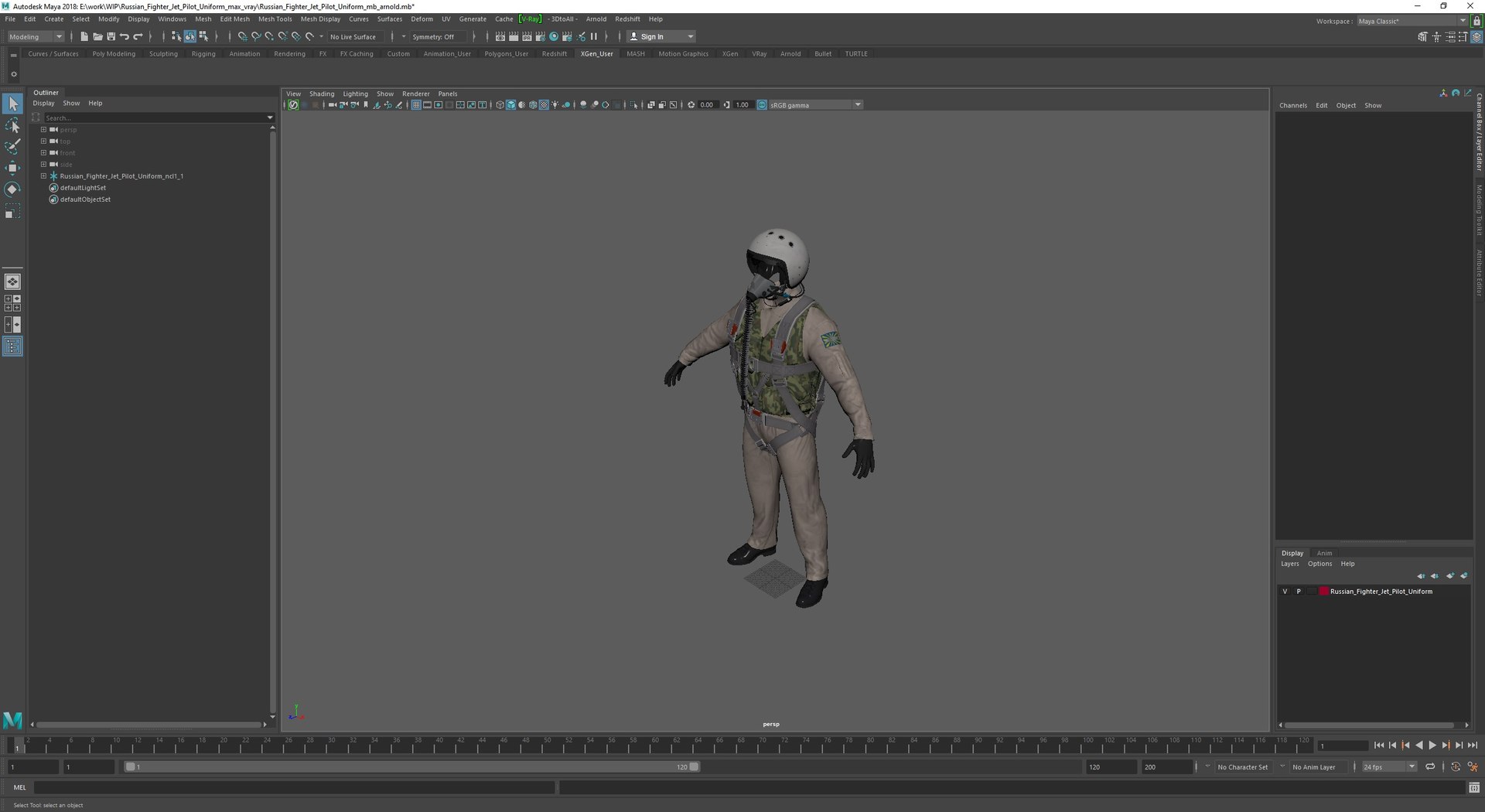The height and width of the screenshot is (812, 1485).
Task: Open a scene with folder icon
Action: click(97, 36)
